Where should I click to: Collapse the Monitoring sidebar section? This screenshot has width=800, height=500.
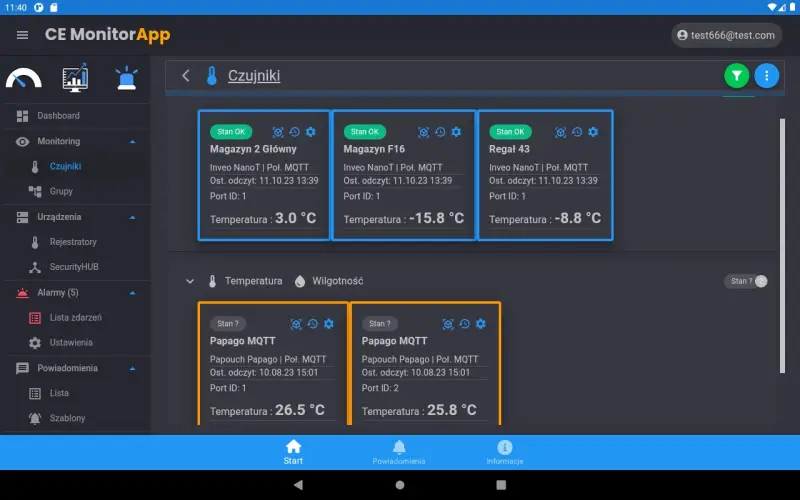pos(133,142)
